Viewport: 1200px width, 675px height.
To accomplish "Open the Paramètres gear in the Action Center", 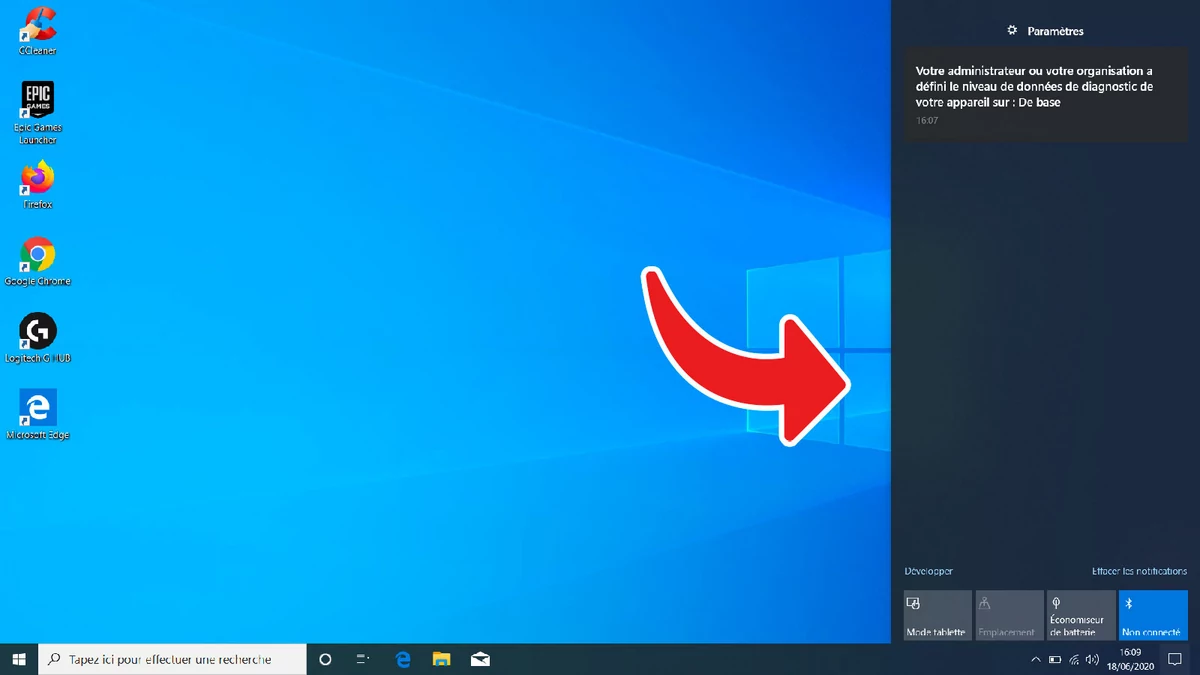I will coord(1012,30).
